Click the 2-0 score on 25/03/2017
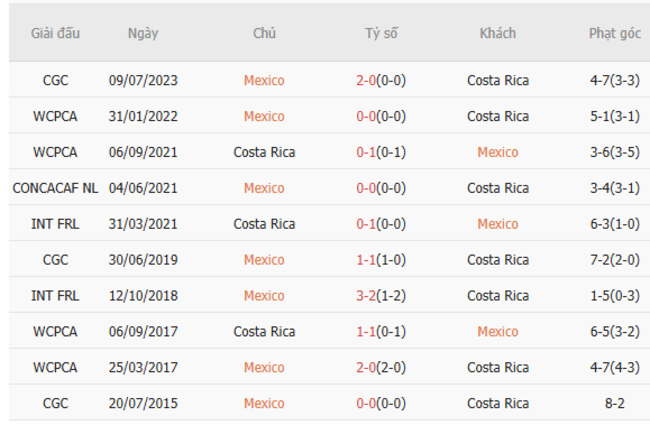The width and height of the screenshot is (650, 425). 367,367
